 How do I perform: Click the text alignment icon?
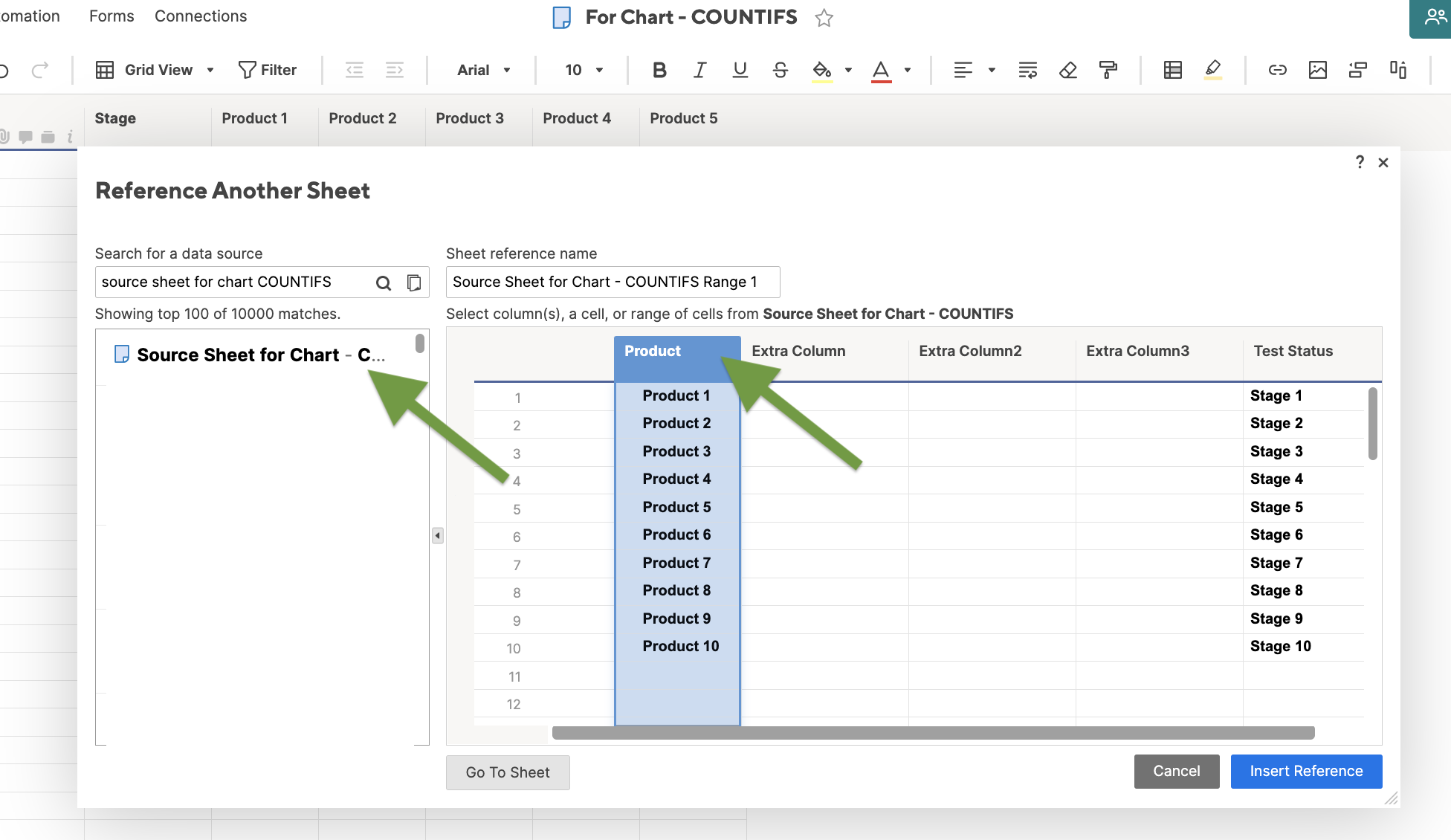pyautogui.click(x=963, y=70)
